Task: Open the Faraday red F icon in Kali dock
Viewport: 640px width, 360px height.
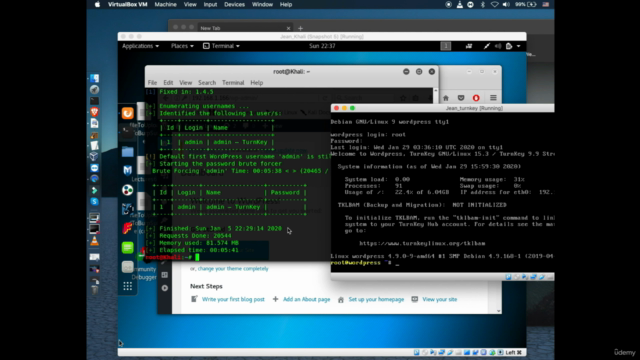Action: [x=127, y=228]
